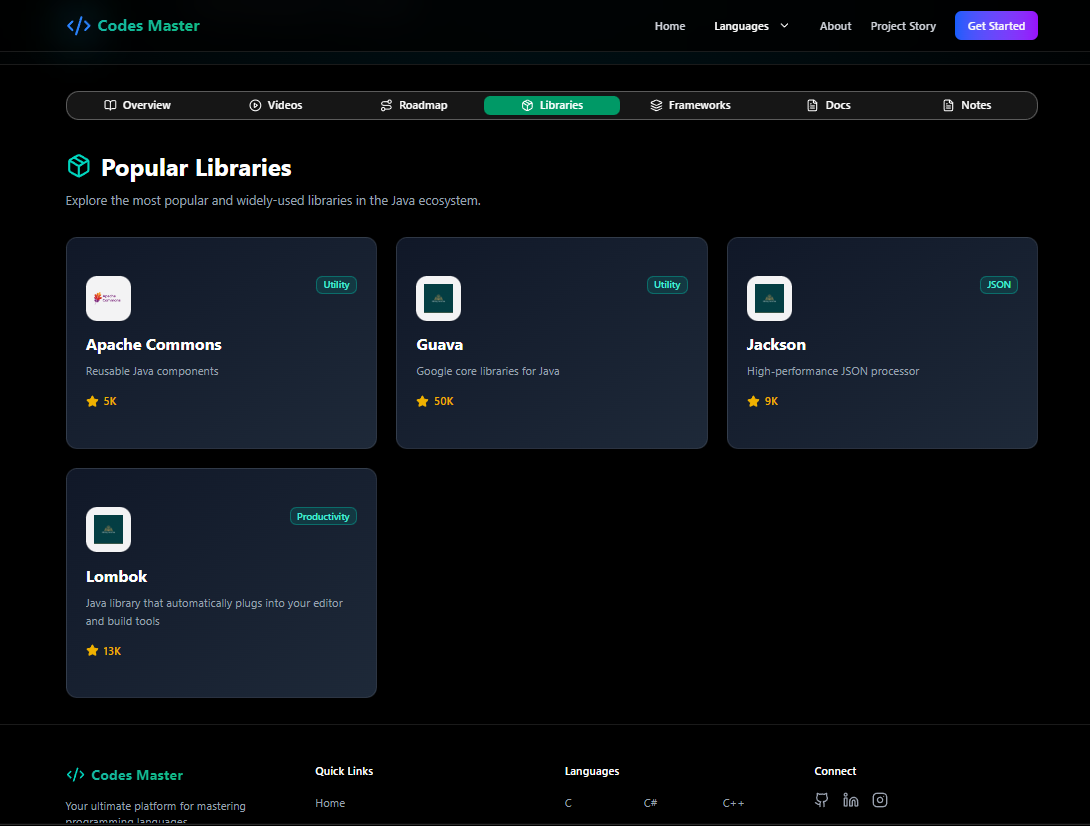Open the Project Story link
Image resolution: width=1090 pixels, height=826 pixels.
tap(903, 26)
